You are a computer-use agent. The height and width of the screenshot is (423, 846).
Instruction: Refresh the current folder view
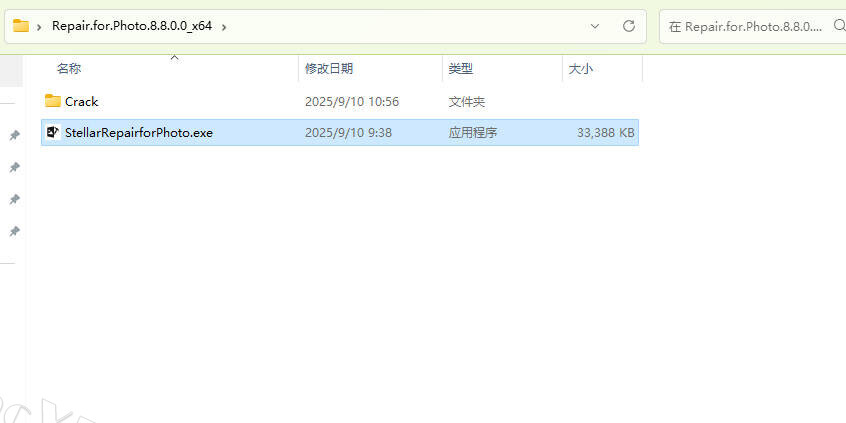pos(629,26)
